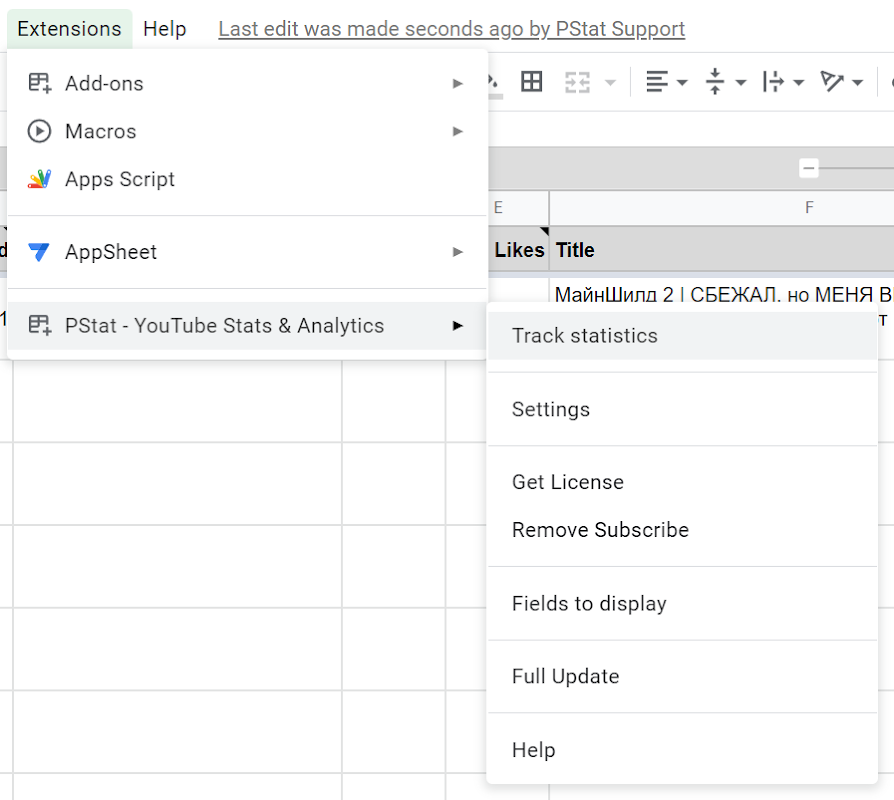Expand the AppSheet submenu arrow
The image size is (894, 800).
pos(457,251)
